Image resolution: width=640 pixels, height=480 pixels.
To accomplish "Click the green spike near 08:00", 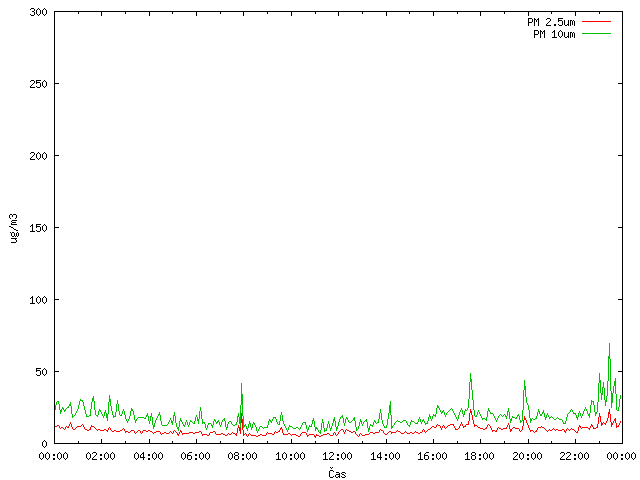I will pyautogui.click(x=242, y=384).
